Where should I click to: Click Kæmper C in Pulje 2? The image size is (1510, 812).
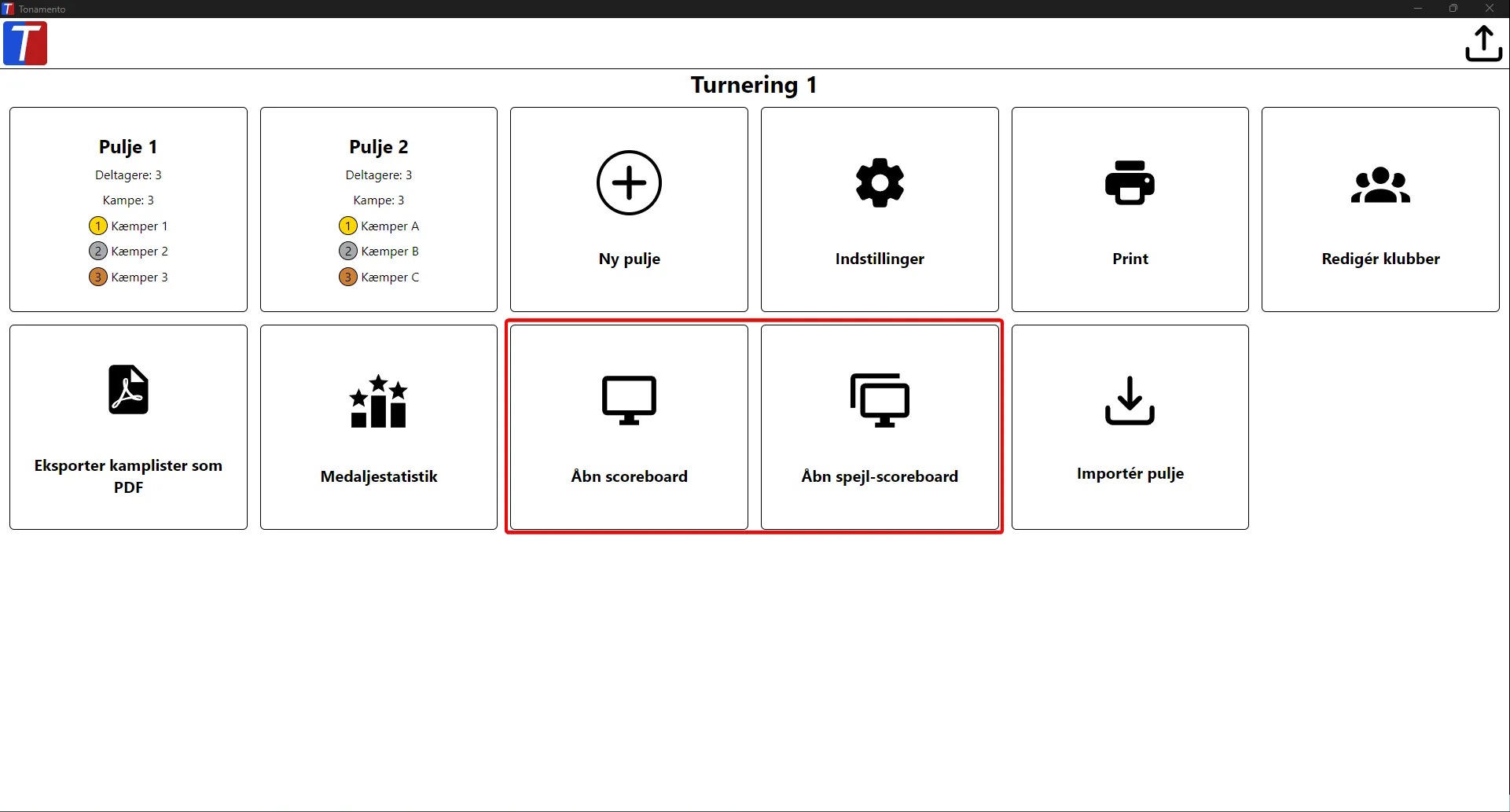pos(390,277)
